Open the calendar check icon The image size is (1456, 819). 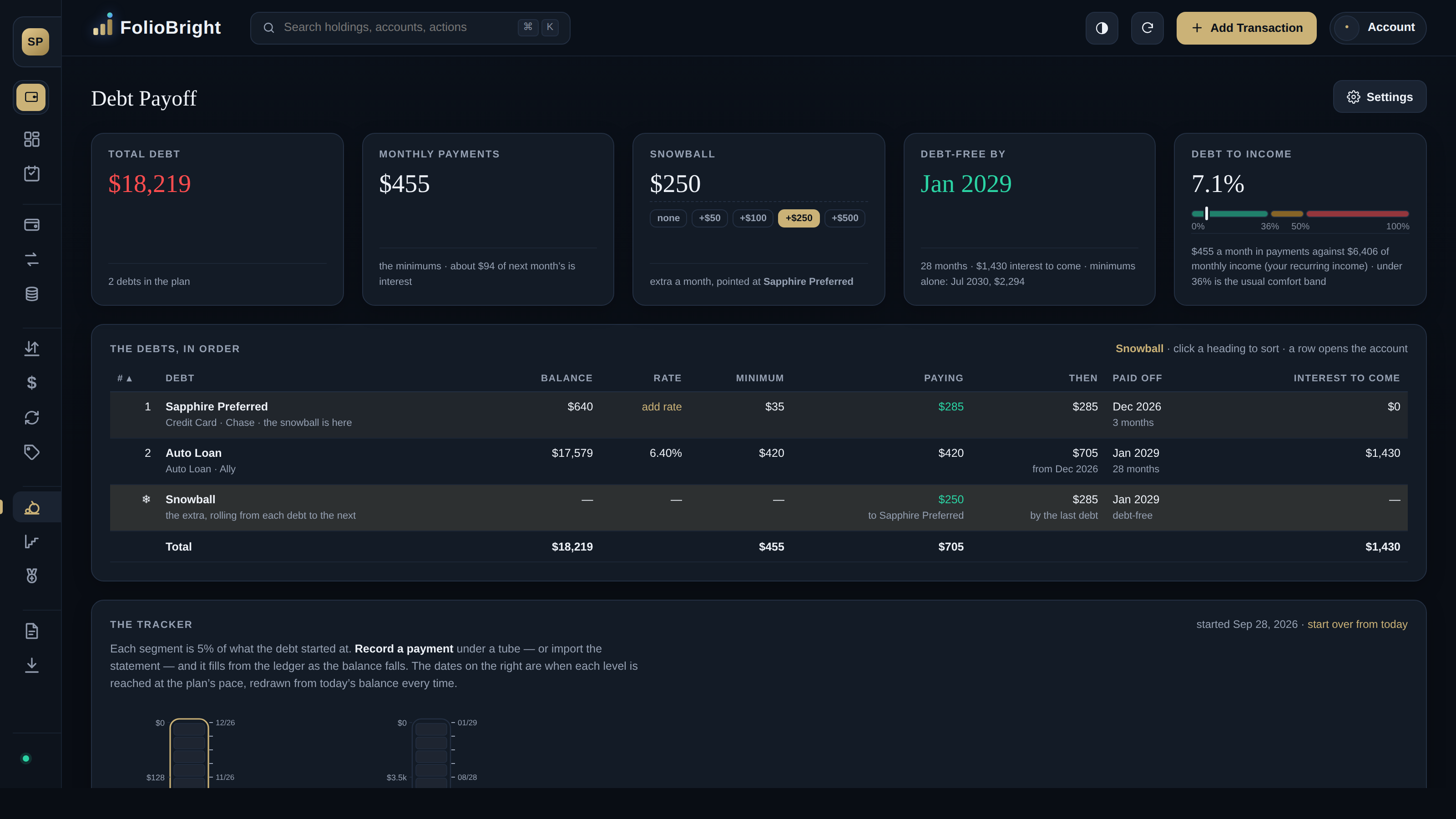32,173
